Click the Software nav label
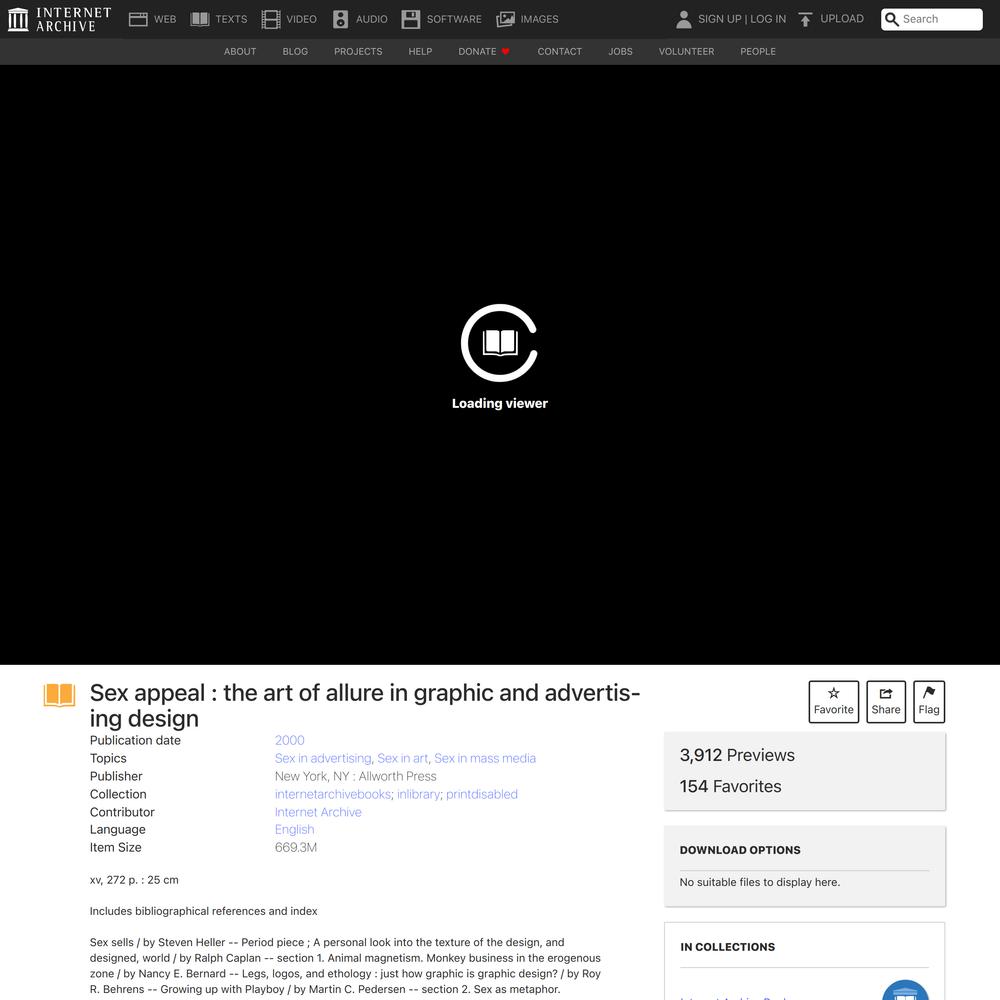 click(454, 19)
